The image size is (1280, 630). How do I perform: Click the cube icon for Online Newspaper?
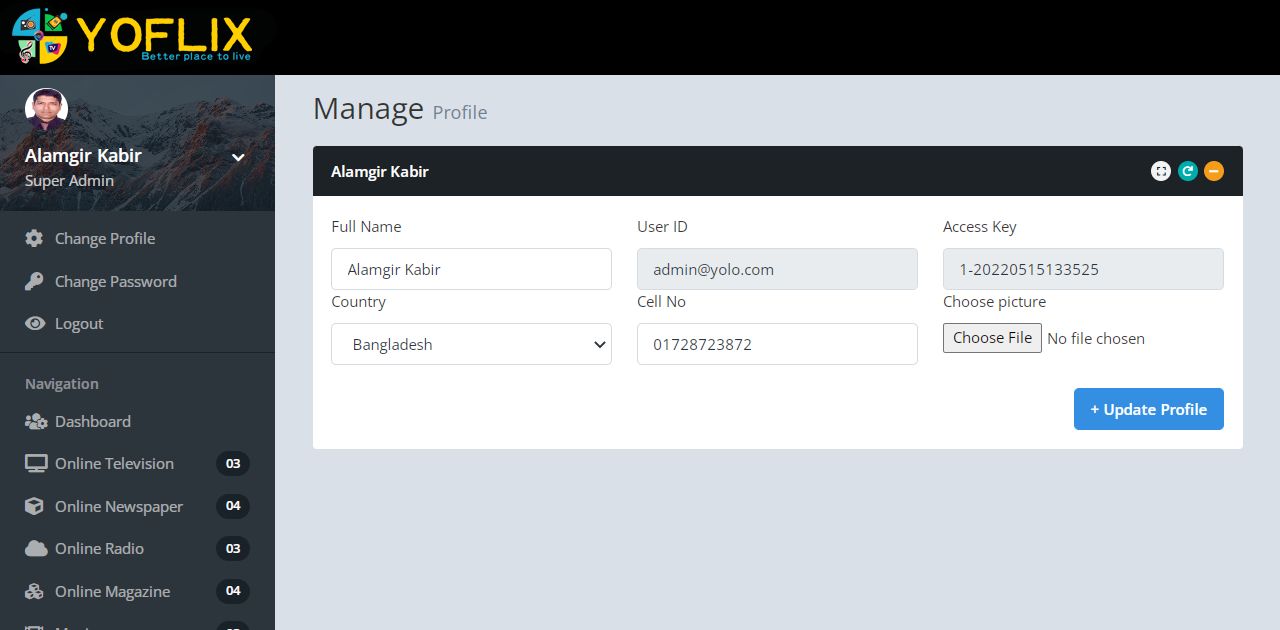(35, 506)
